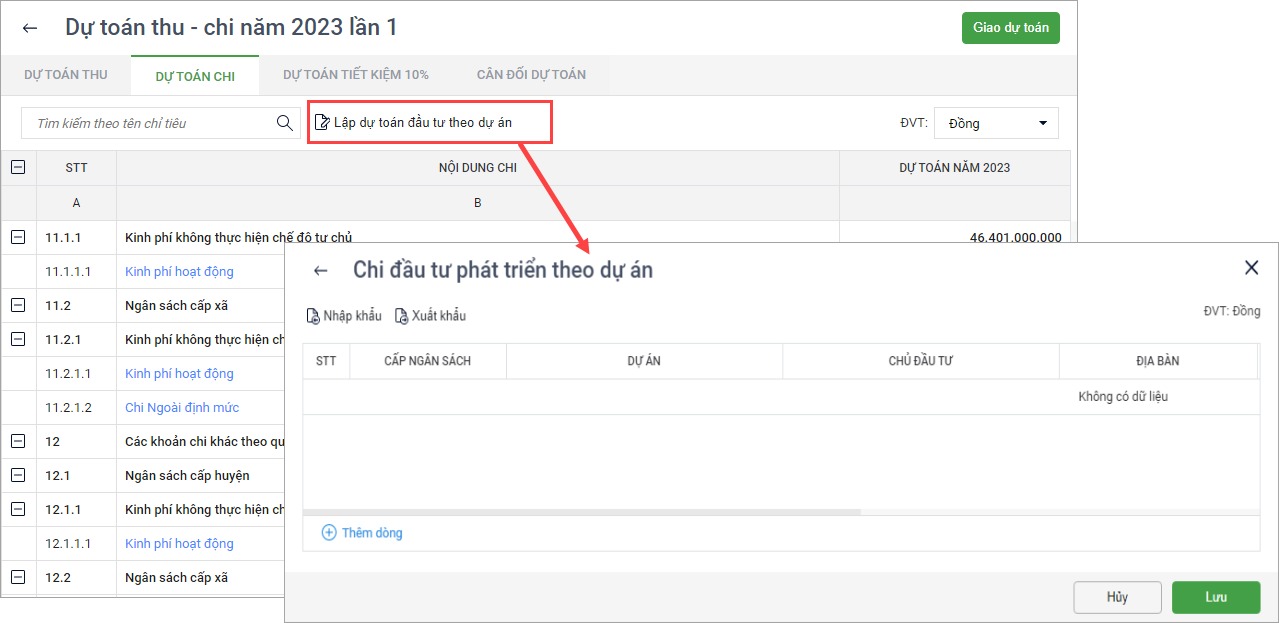Collapse all rows using header minus box
The width and height of the screenshot is (1279, 623).
tap(18, 168)
